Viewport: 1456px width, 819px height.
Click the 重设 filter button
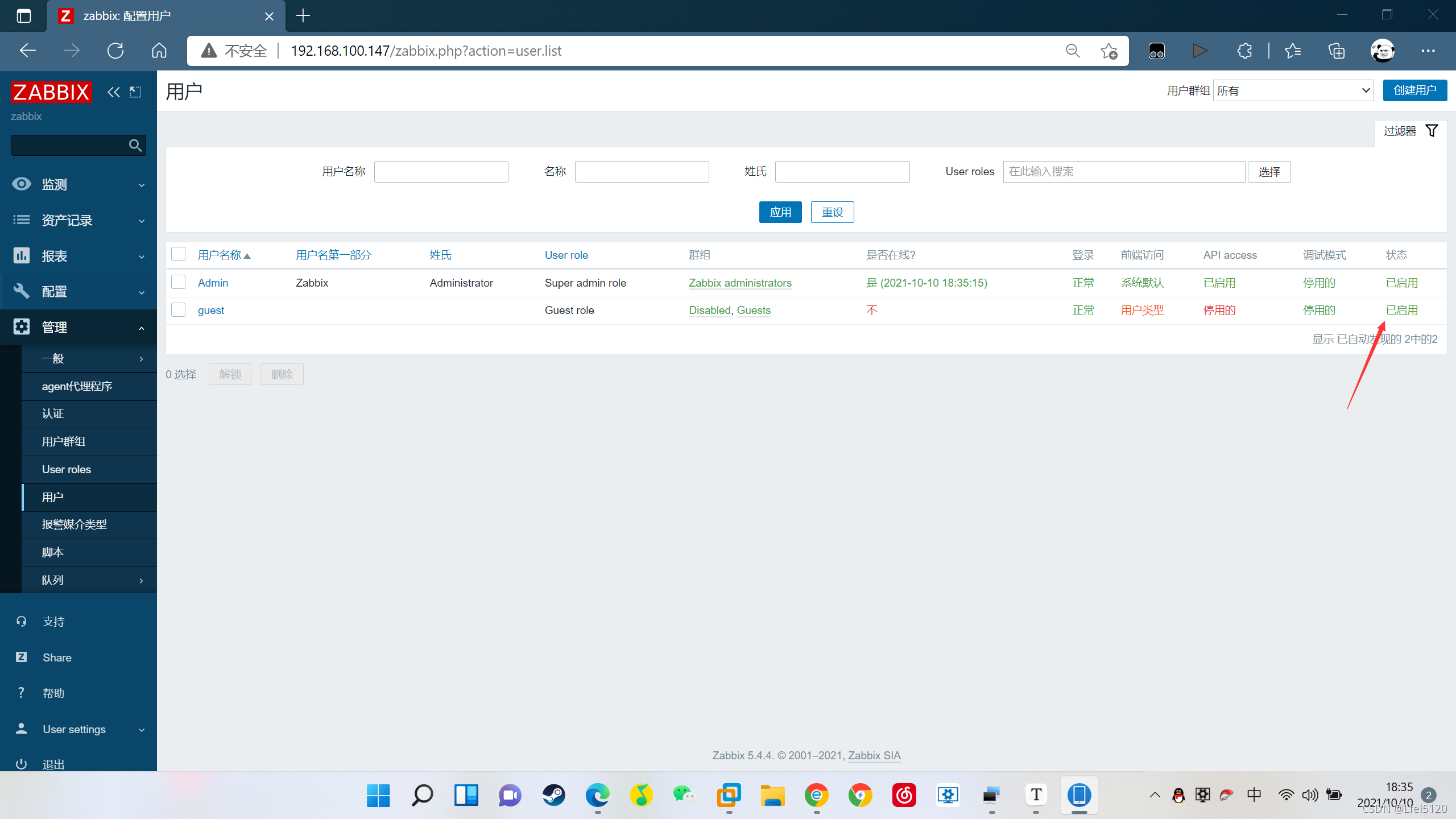point(832,212)
